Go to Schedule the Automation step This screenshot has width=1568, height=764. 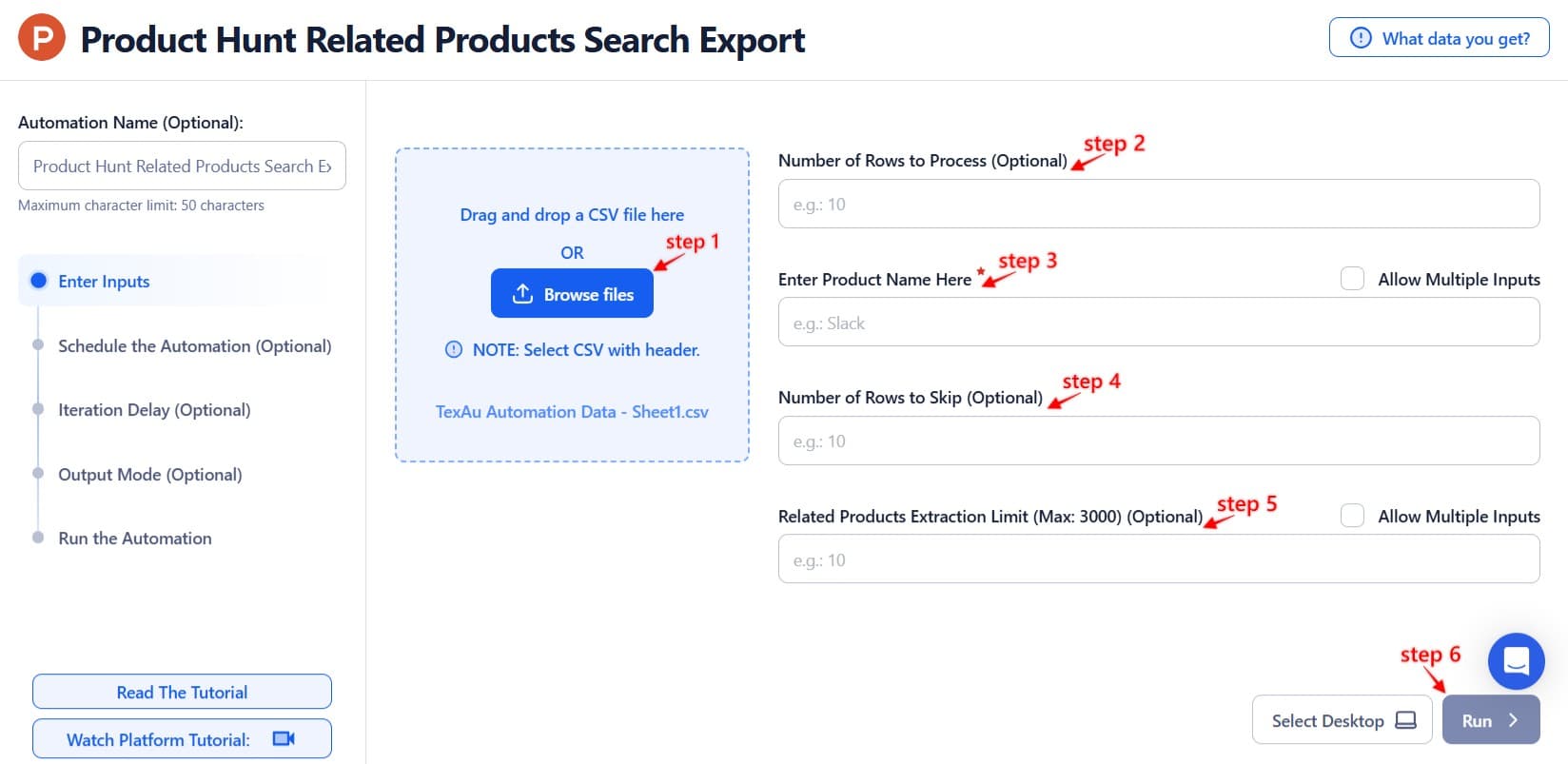click(x=194, y=345)
